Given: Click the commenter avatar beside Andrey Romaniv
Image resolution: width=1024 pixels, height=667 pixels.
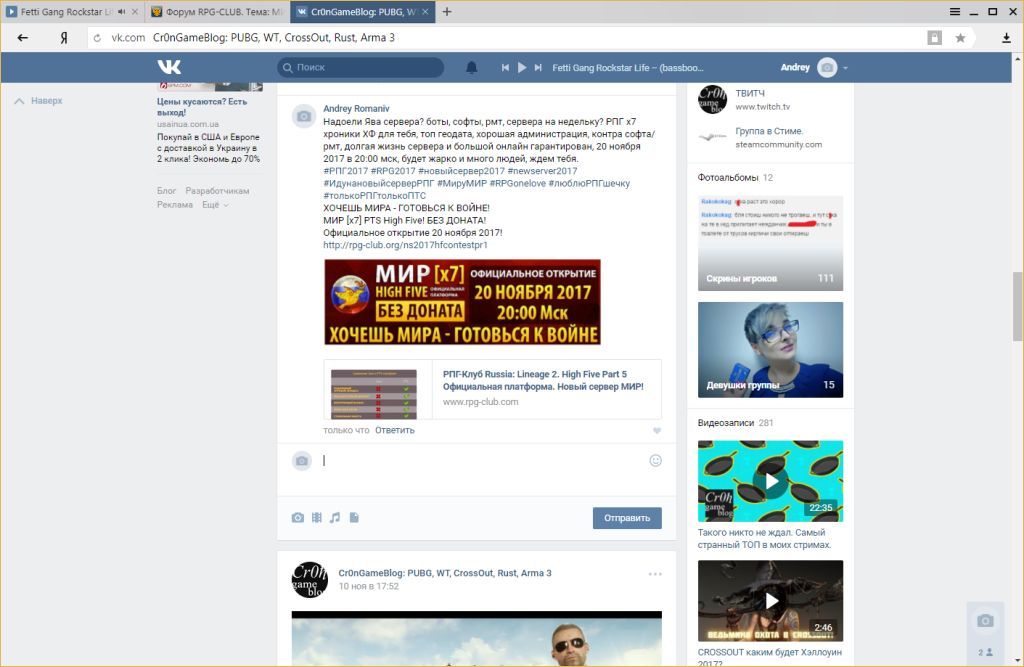Looking at the screenshot, I should pyautogui.click(x=304, y=116).
